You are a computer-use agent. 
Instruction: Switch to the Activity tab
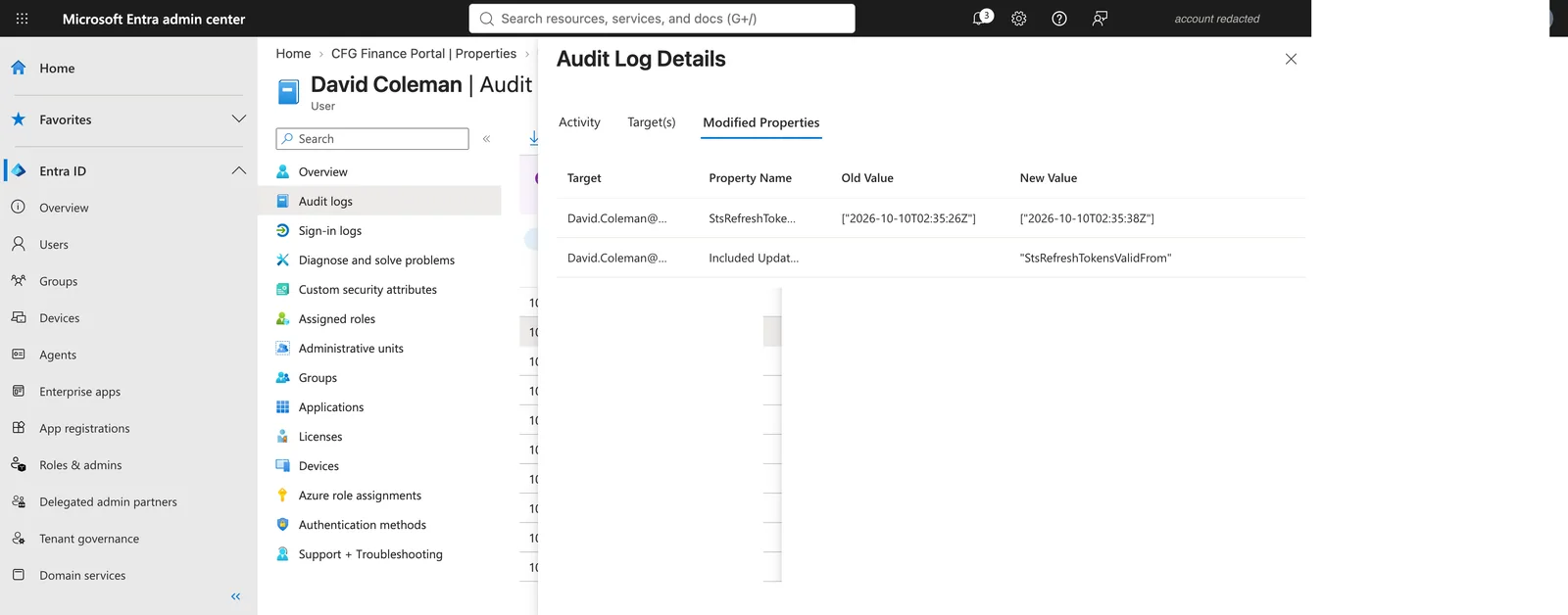(579, 122)
